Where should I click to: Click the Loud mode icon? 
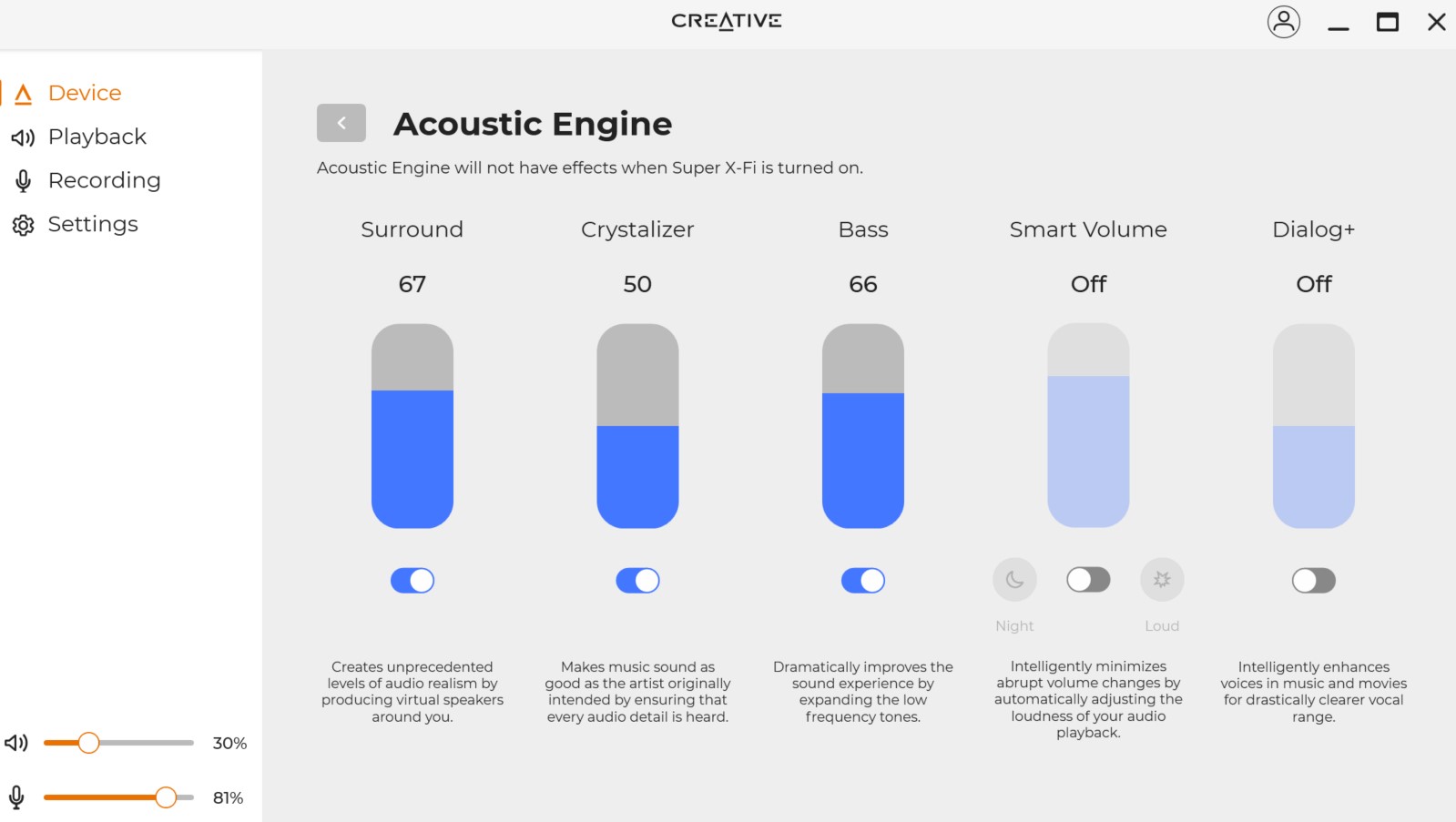(x=1162, y=580)
